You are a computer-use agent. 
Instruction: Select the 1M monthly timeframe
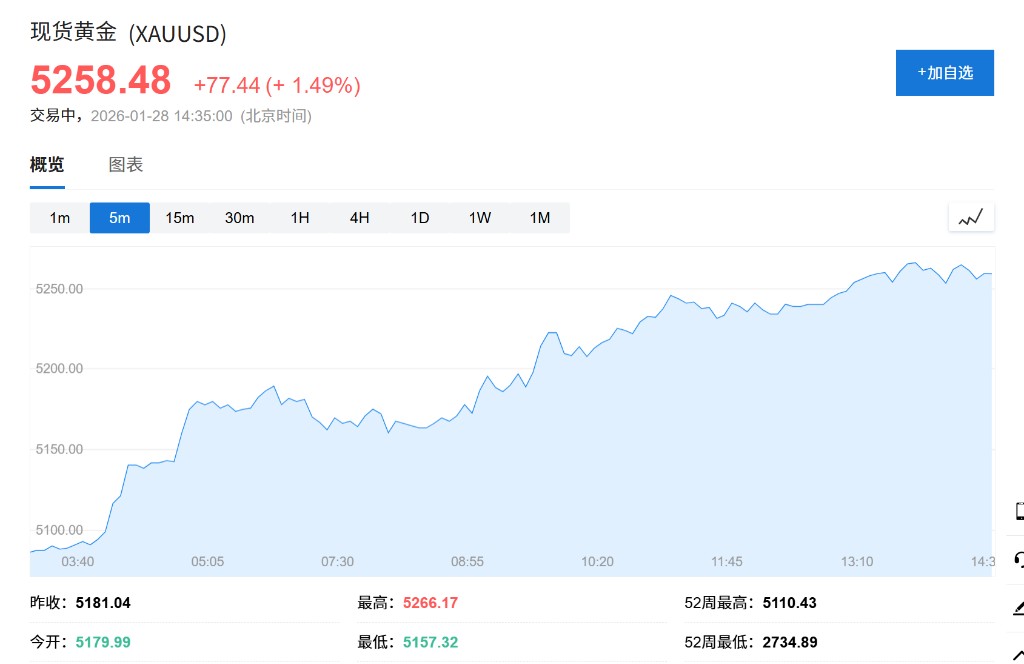[x=540, y=218]
